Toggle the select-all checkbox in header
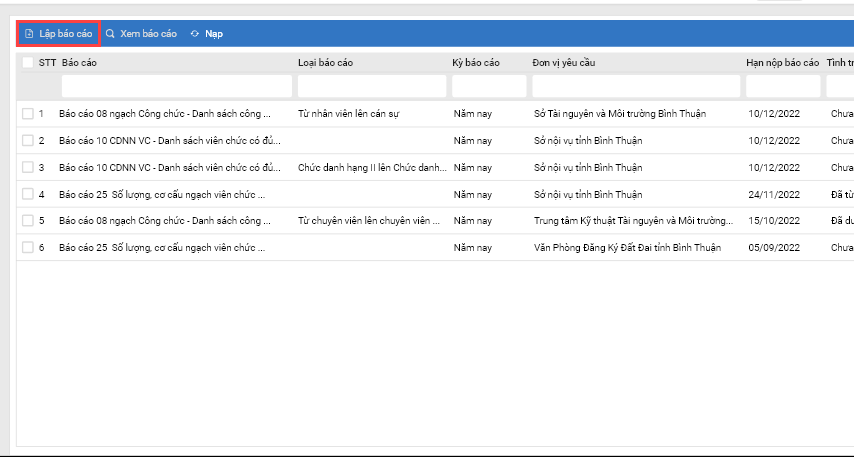Screen dimensions: 854x457 coord(28,63)
